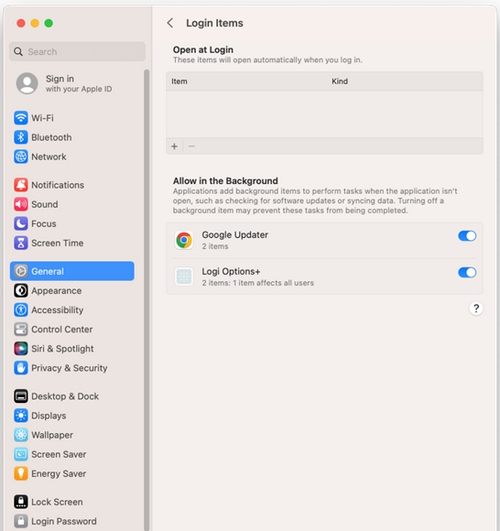This screenshot has width=500, height=531.
Task: Add a login item with plus button
Action: 174,146
